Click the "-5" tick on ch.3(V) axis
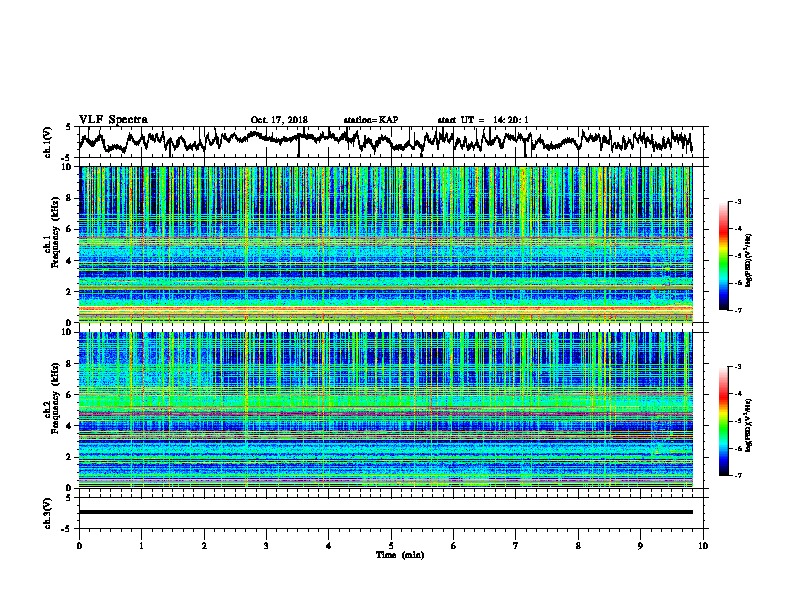792x612 pixels. tap(67, 529)
